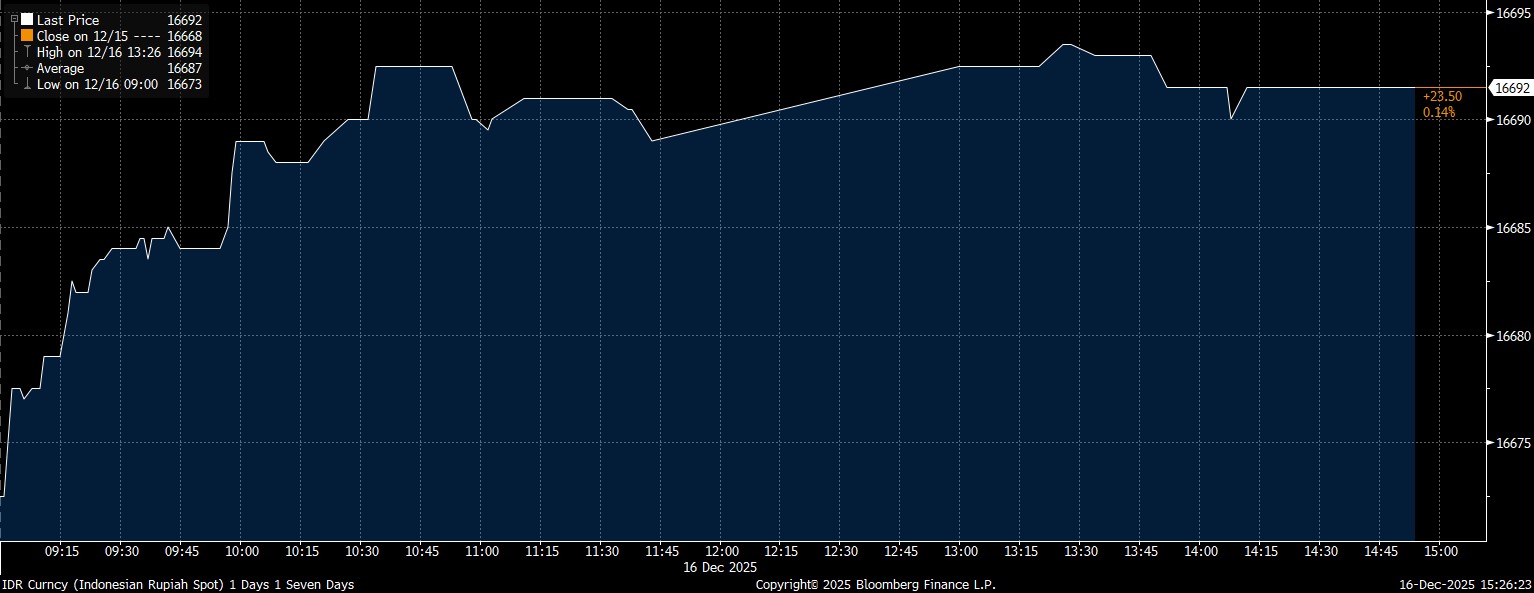
Task: Select the Low marker icon in legend
Action: (27, 84)
